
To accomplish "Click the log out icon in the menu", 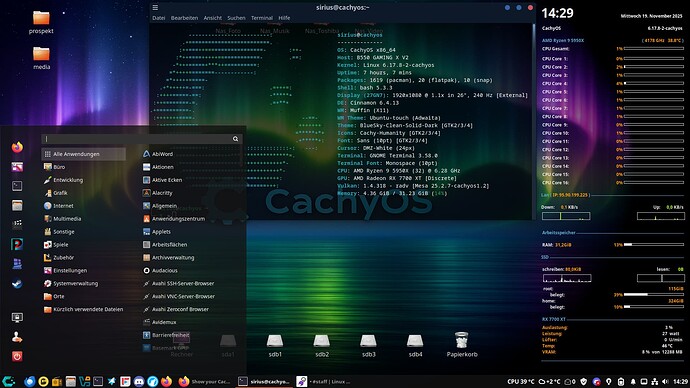I will [17, 337].
